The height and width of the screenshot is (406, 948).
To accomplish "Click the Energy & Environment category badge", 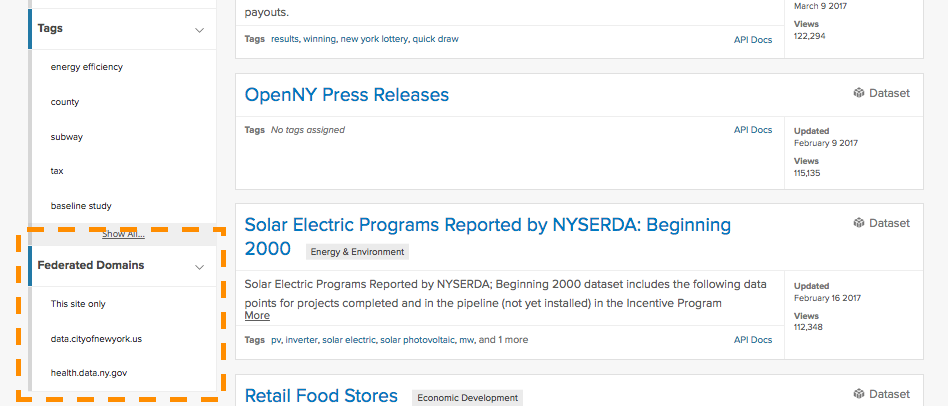I will coord(357,252).
